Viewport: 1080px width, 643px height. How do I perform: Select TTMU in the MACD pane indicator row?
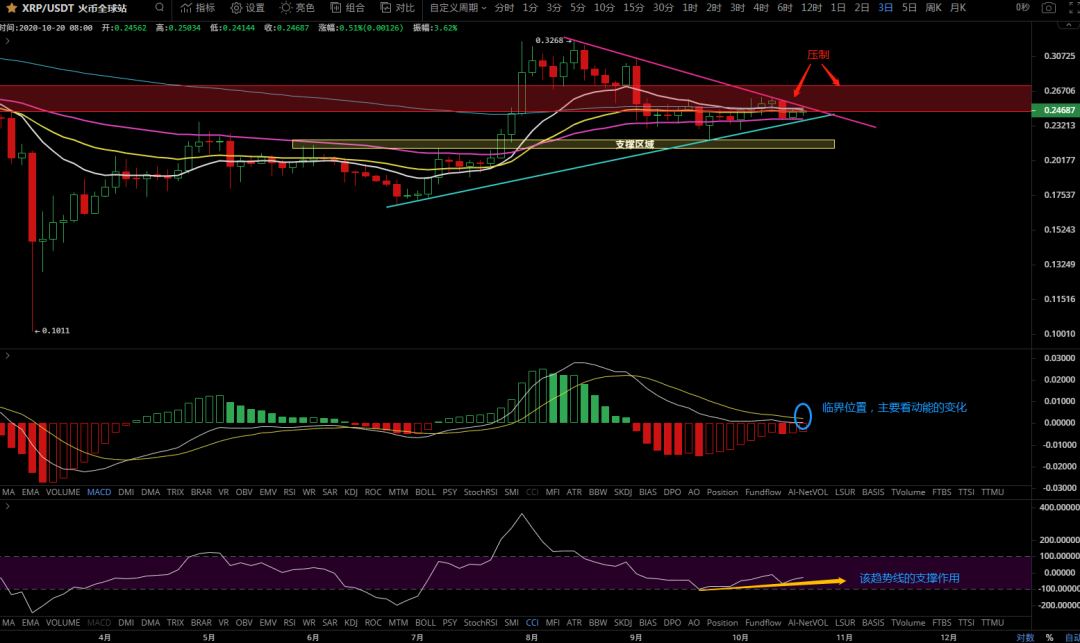point(993,492)
